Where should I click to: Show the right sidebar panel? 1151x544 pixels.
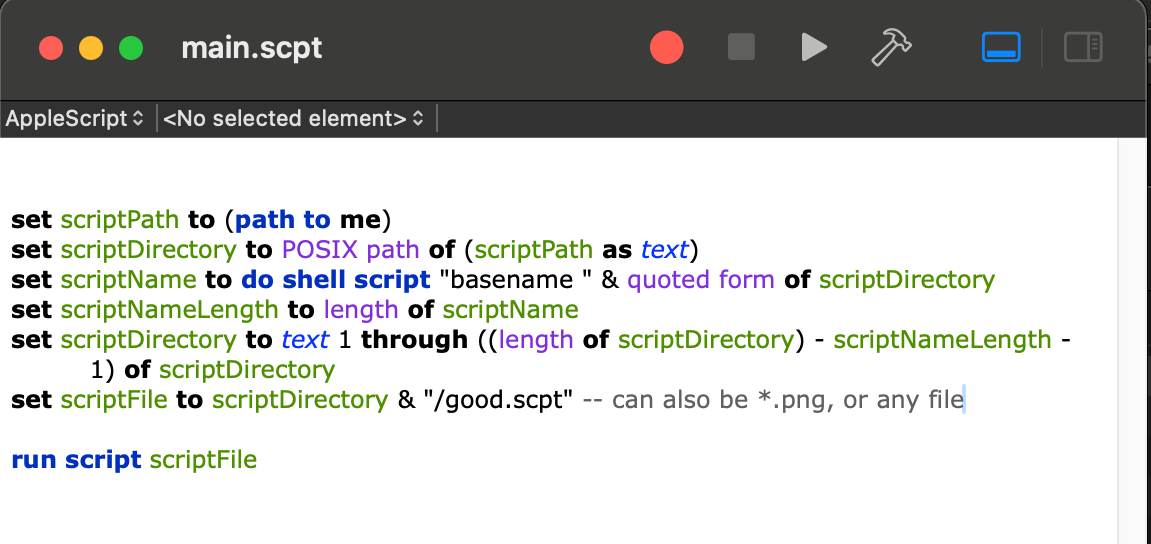pos(1083,47)
